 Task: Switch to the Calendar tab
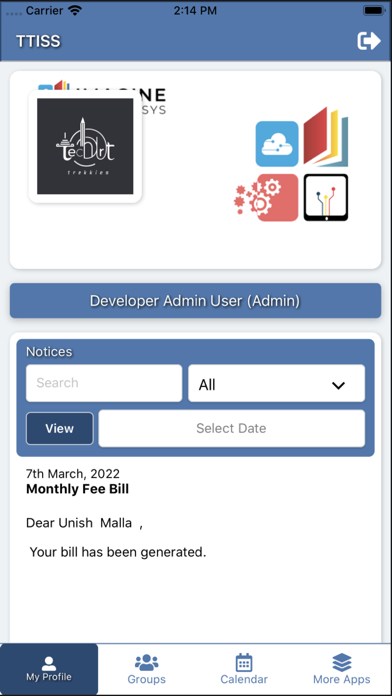(244, 669)
